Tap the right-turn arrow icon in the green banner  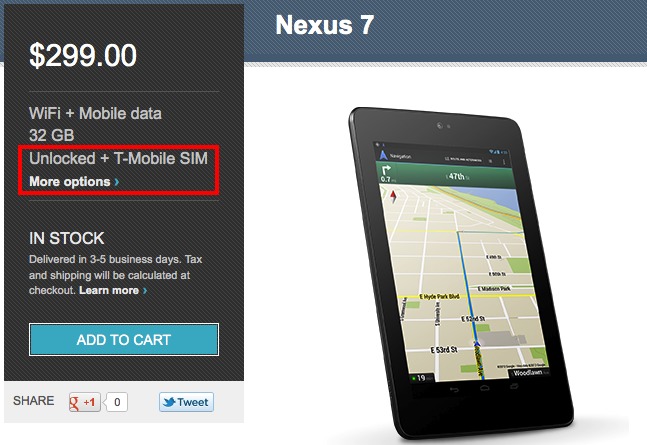tap(386, 170)
